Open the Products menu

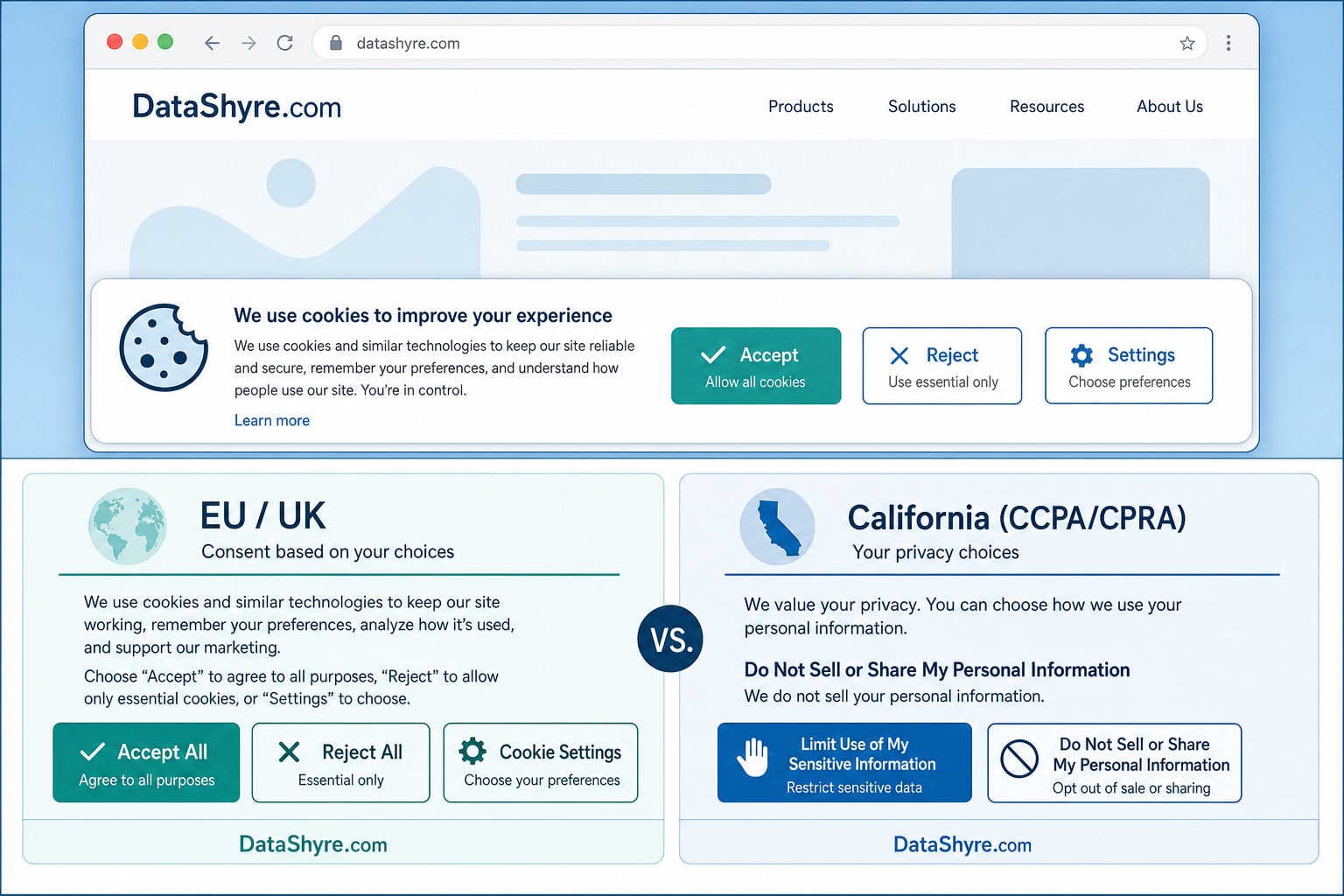tap(801, 107)
